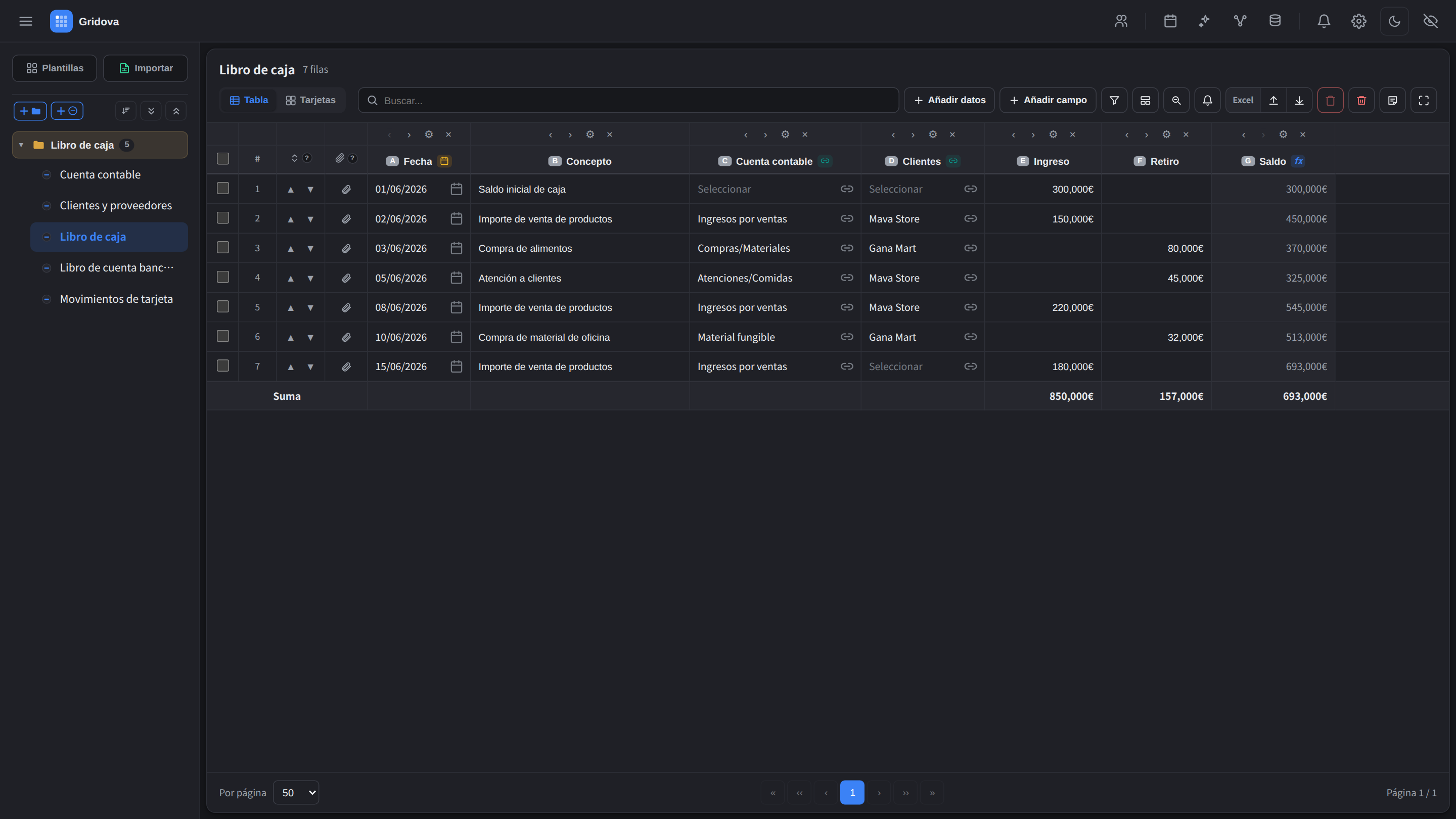This screenshot has width=1456, height=819.
Task: Click the sidebar sort icon
Action: pyautogui.click(x=125, y=111)
